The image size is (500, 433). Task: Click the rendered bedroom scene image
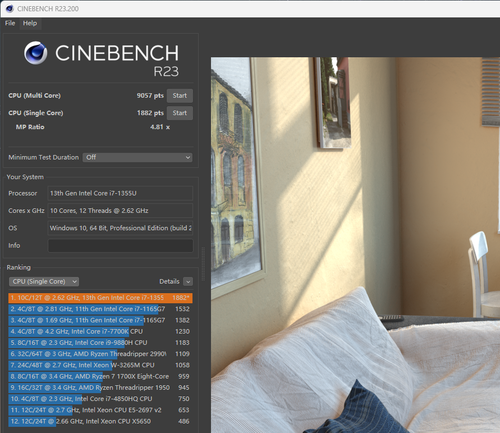(355, 245)
